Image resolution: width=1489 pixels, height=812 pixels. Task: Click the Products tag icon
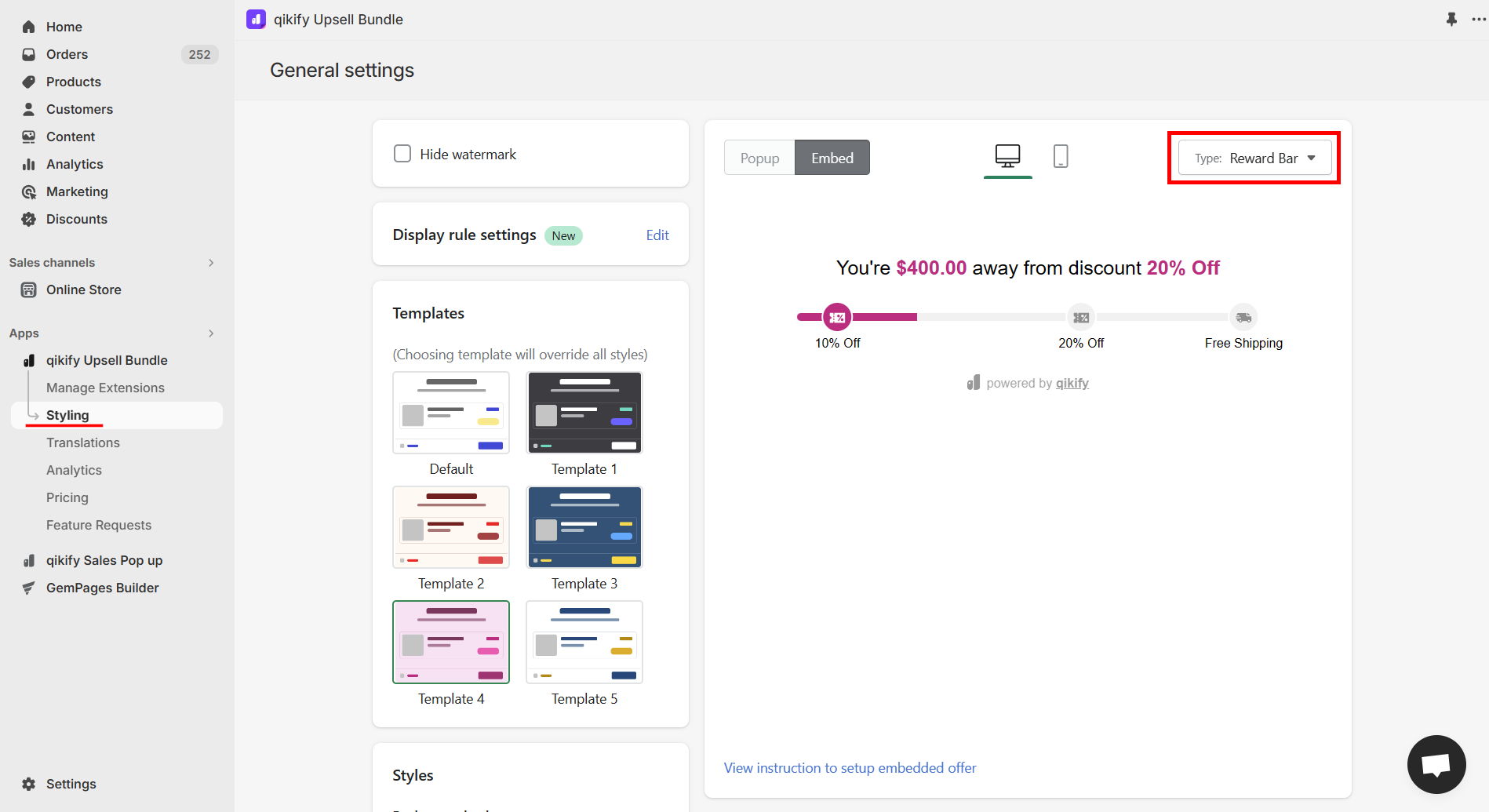point(28,82)
